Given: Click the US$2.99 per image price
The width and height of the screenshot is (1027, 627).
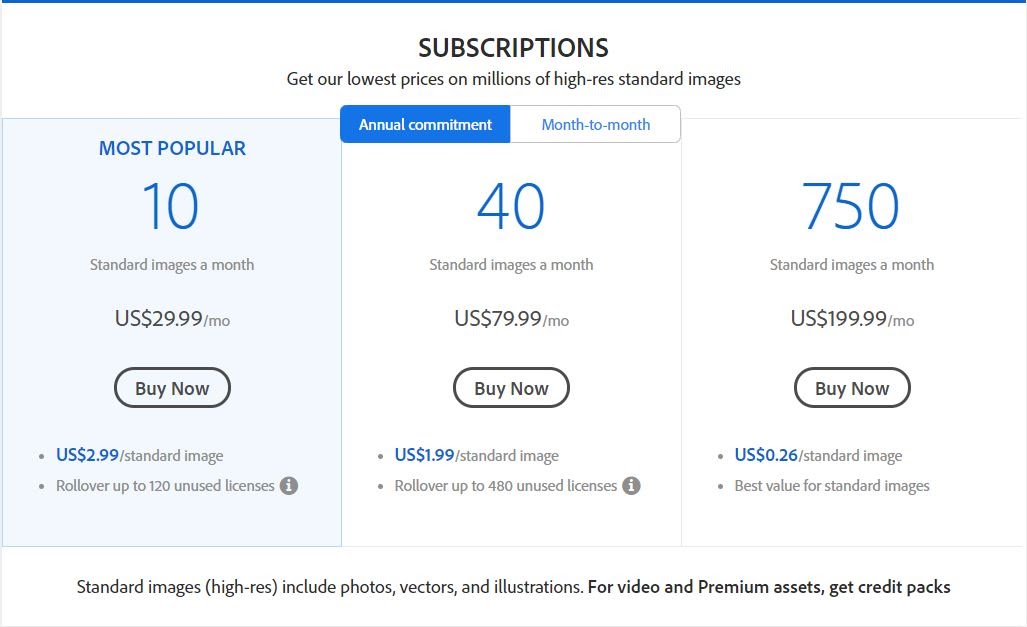Looking at the screenshot, I should (87, 455).
